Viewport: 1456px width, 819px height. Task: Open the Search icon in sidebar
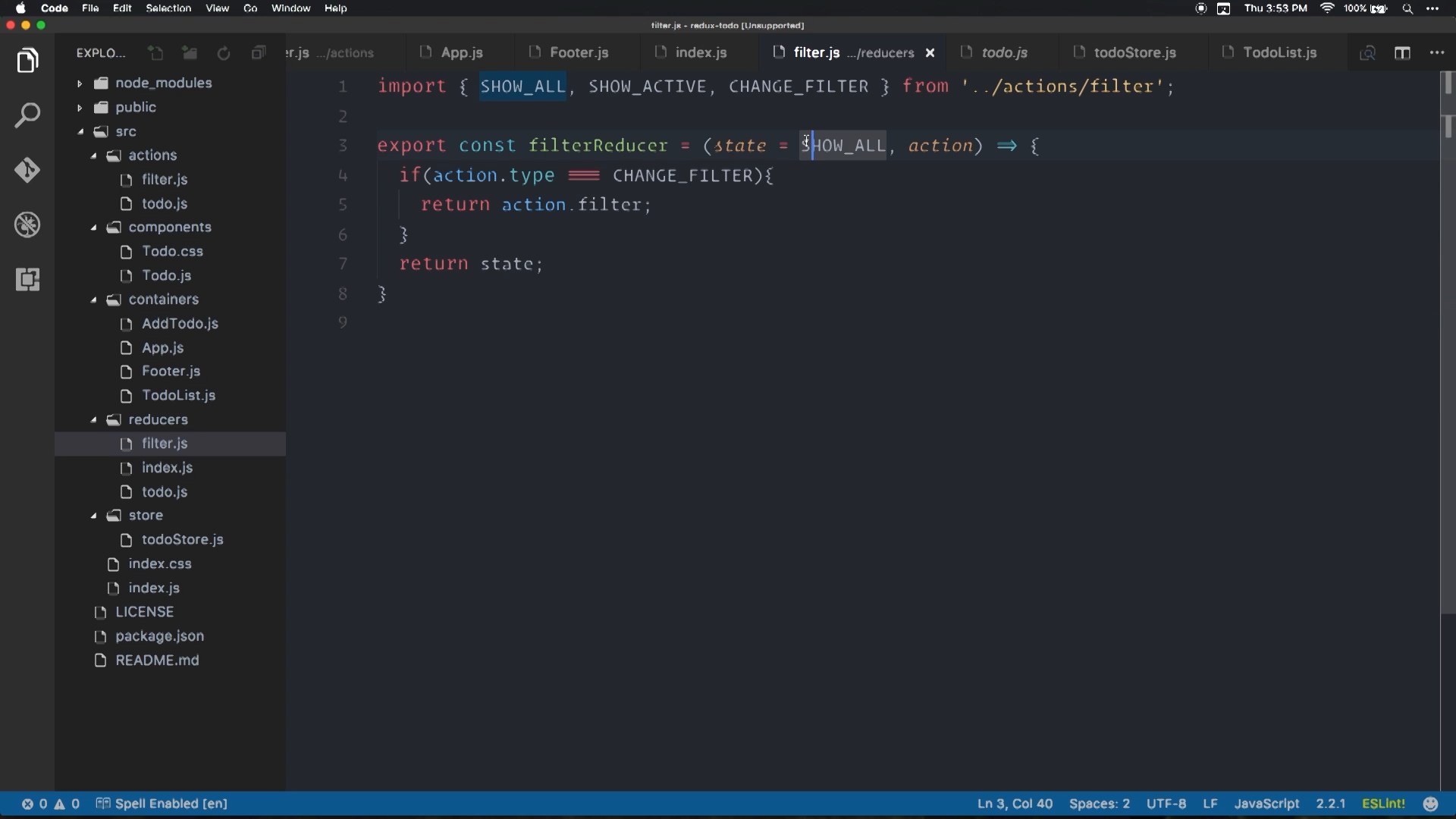click(27, 115)
